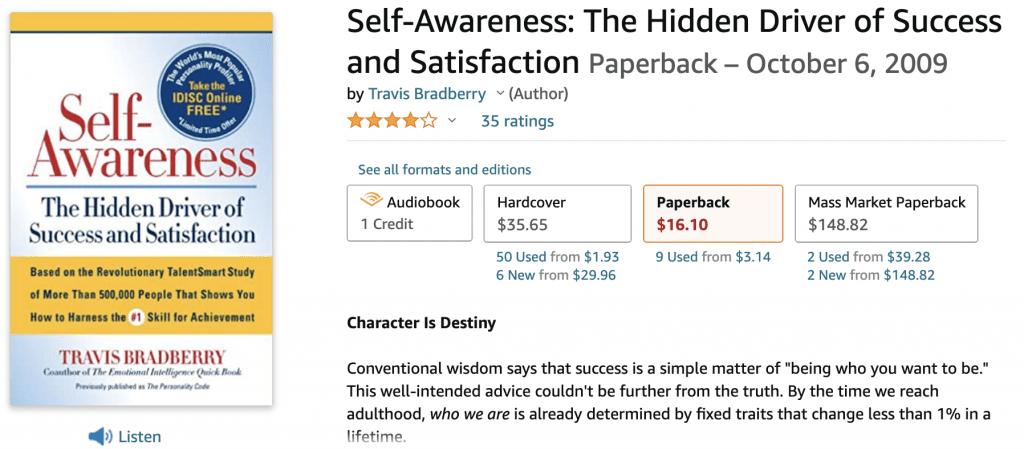
Task: Select the Hardcover format at $35.65
Action: [x=557, y=213]
